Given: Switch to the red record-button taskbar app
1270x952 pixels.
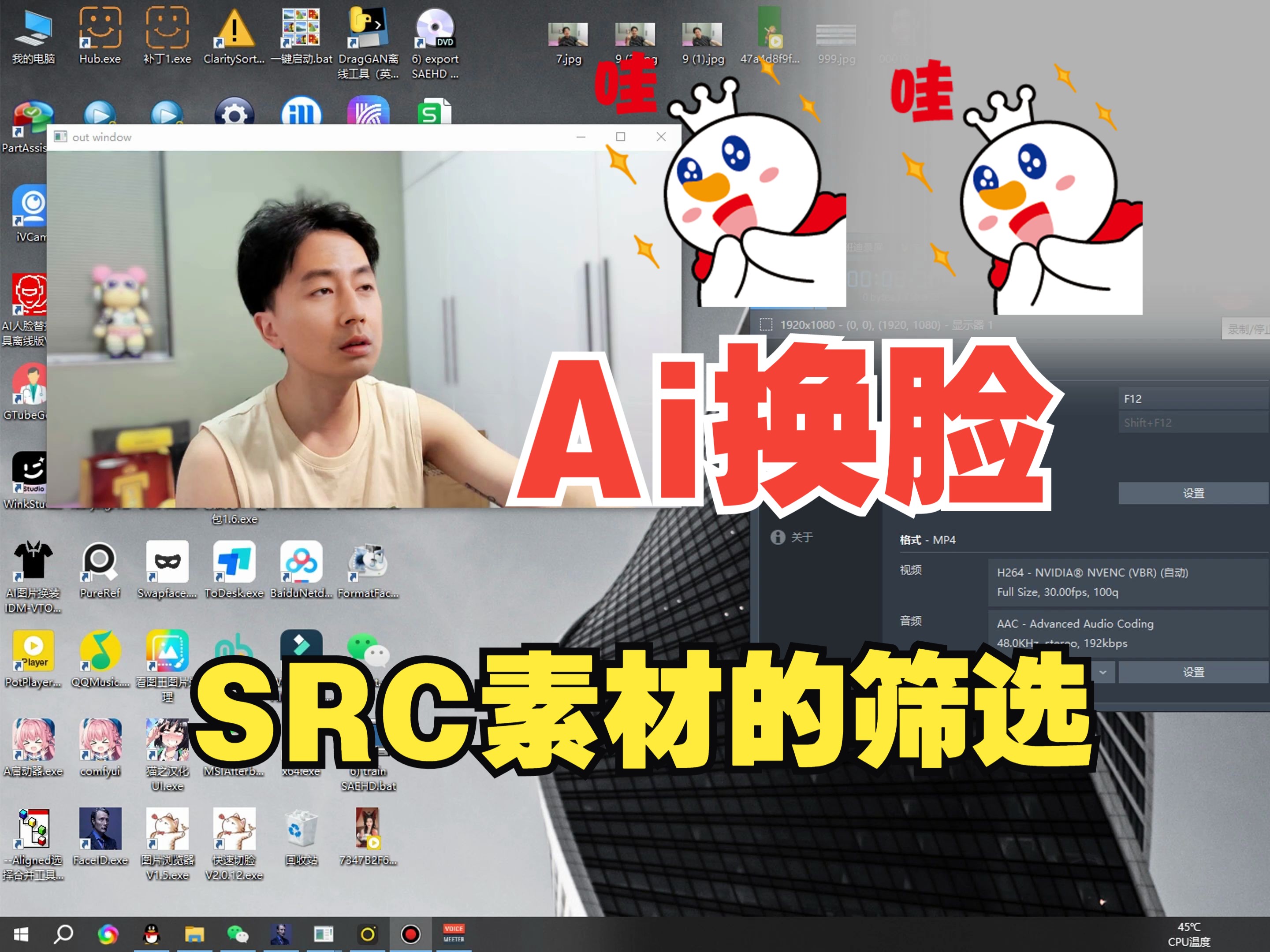Looking at the screenshot, I should point(410,935).
